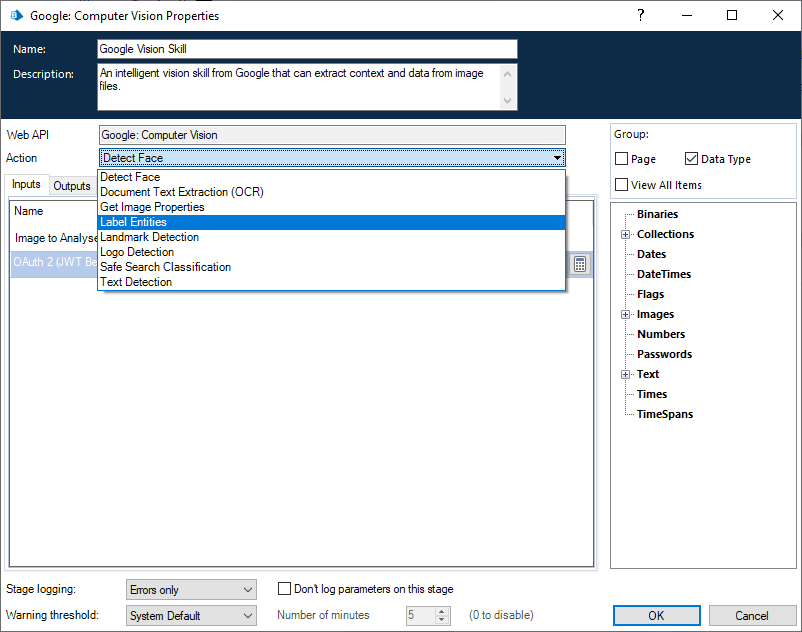Select Flags in the data tree
The width and height of the screenshot is (802, 632).
pyautogui.click(x=650, y=294)
